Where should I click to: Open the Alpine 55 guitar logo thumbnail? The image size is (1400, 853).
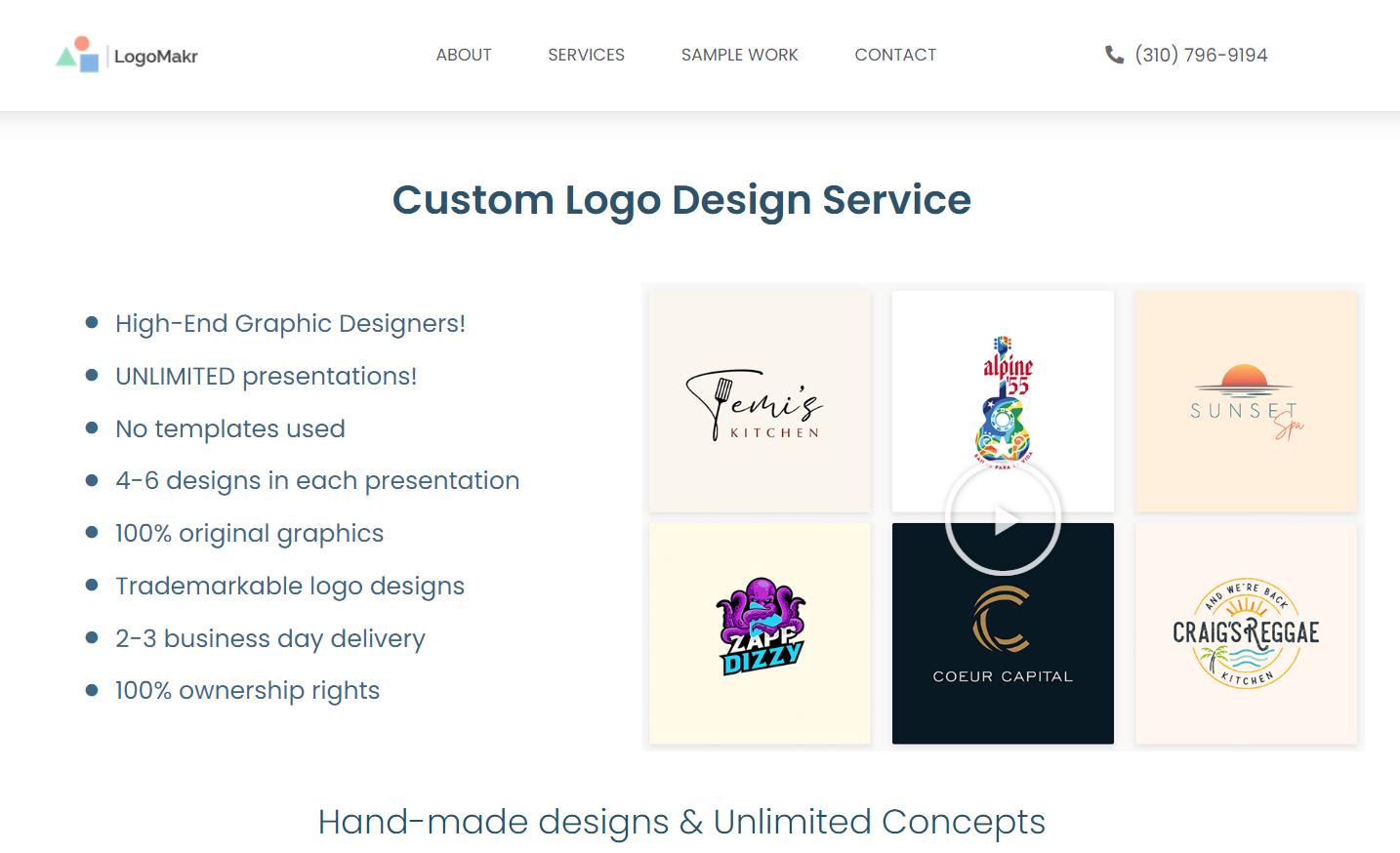(x=1003, y=401)
